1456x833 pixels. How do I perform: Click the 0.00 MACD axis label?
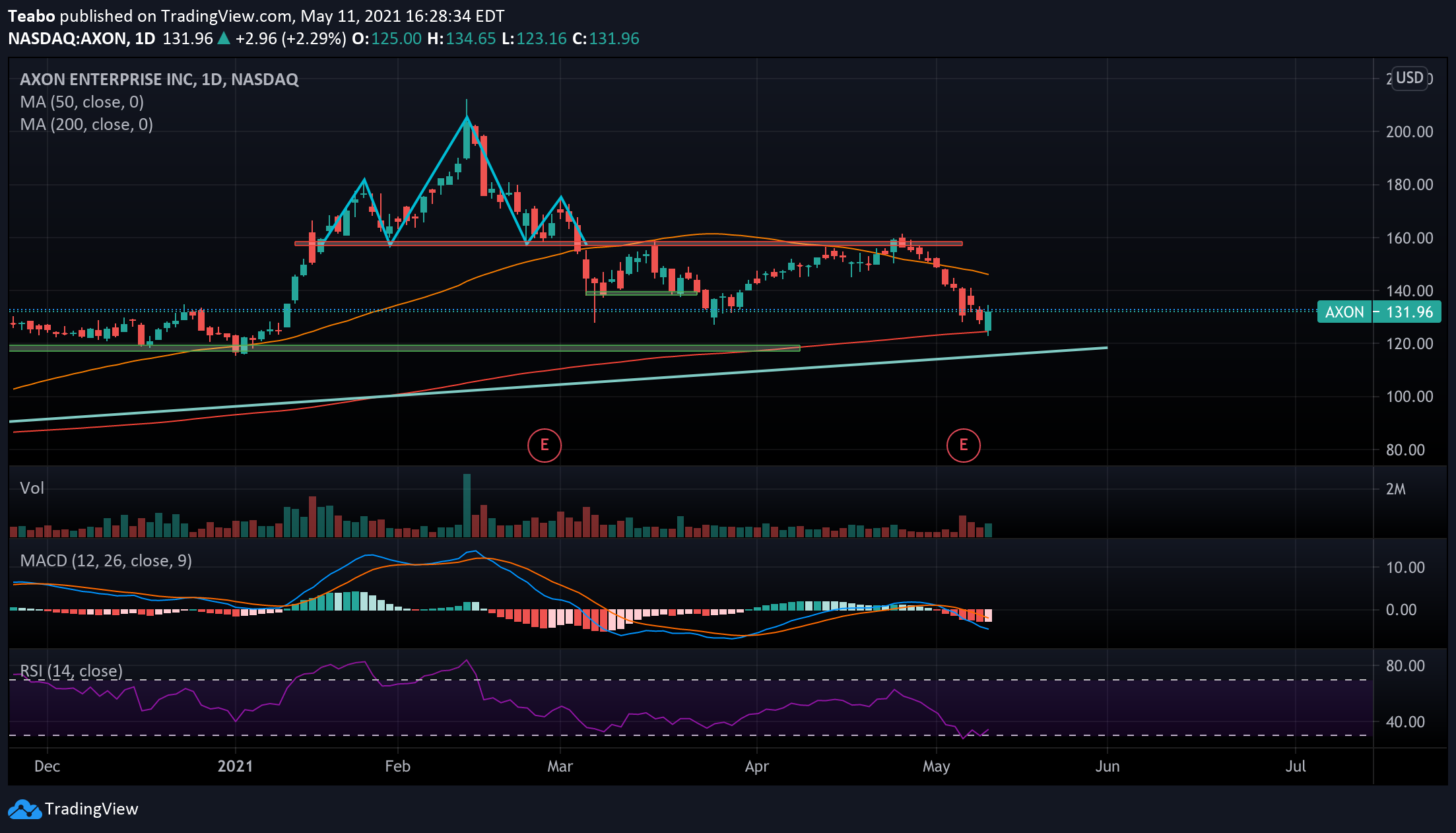(x=1401, y=610)
